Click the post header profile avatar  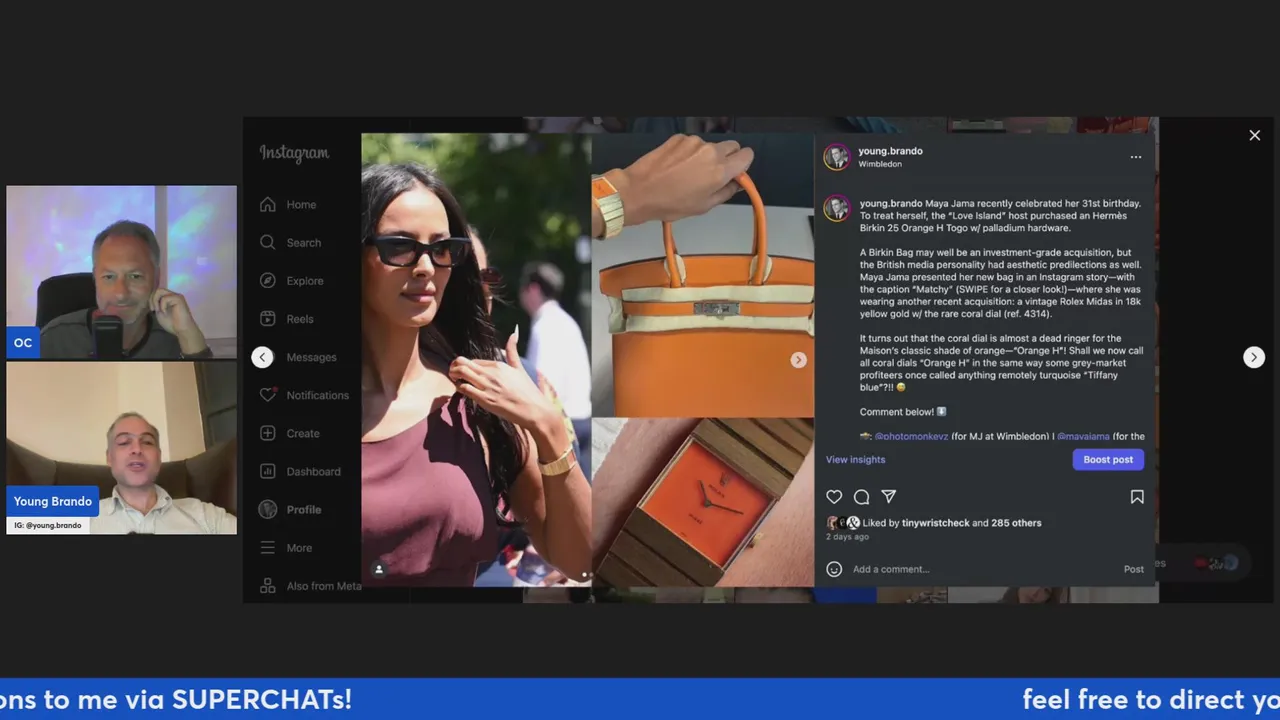click(x=836, y=157)
